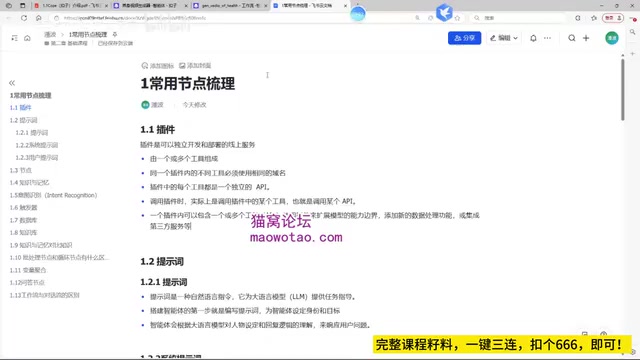
Task: Jump to outline item 1.2.2系统提示词
Action: tap(37, 145)
